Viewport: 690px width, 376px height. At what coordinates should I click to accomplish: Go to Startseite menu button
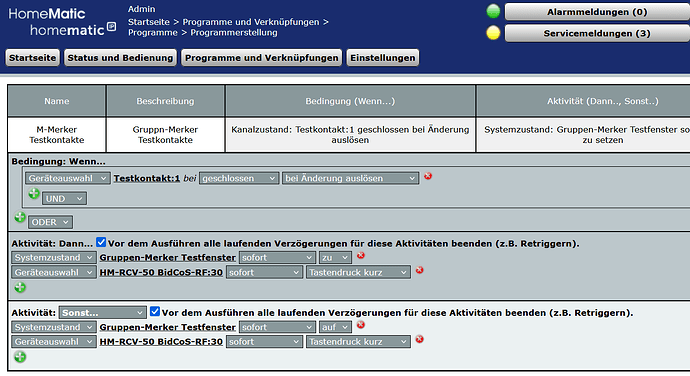[33, 58]
